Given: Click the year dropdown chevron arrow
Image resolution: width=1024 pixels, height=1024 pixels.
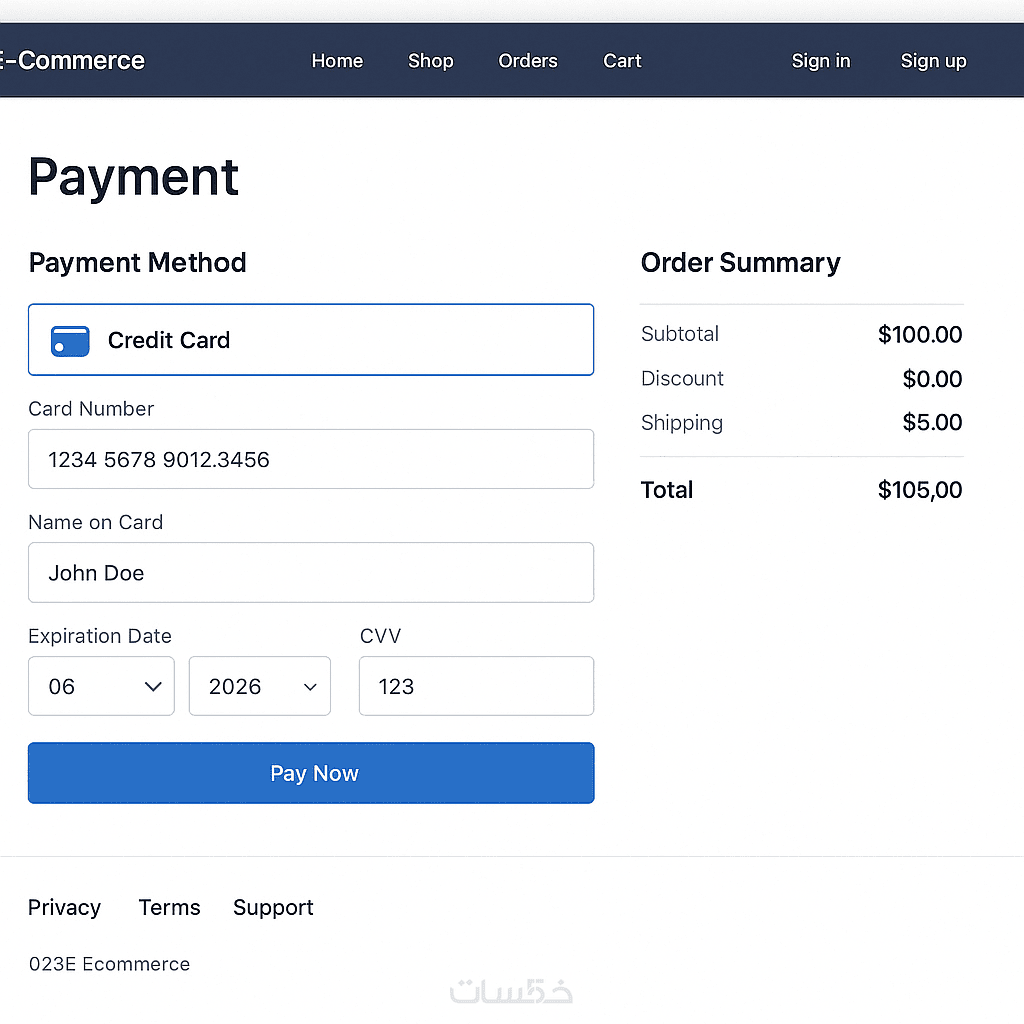Looking at the screenshot, I should point(310,687).
